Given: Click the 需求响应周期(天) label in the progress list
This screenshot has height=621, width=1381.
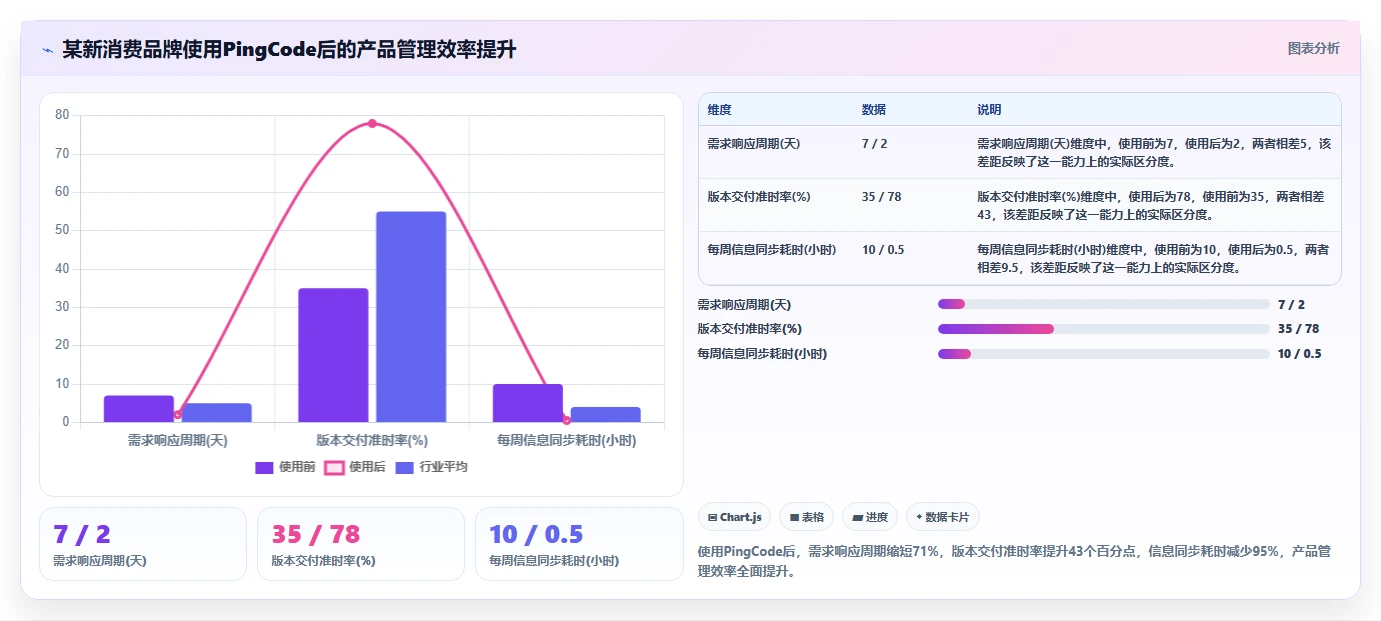Looking at the screenshot, I should click(x=744, y=305).
